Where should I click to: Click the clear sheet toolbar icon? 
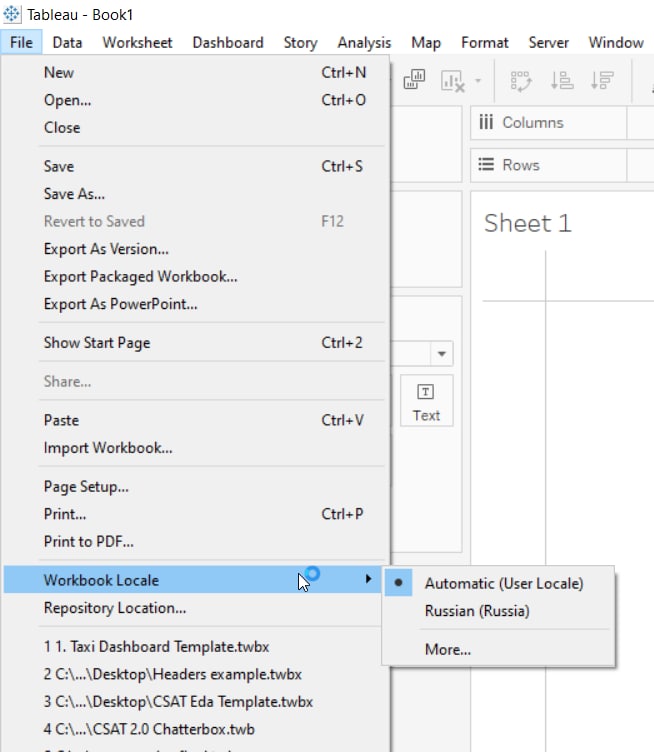(x=453, y=81)
